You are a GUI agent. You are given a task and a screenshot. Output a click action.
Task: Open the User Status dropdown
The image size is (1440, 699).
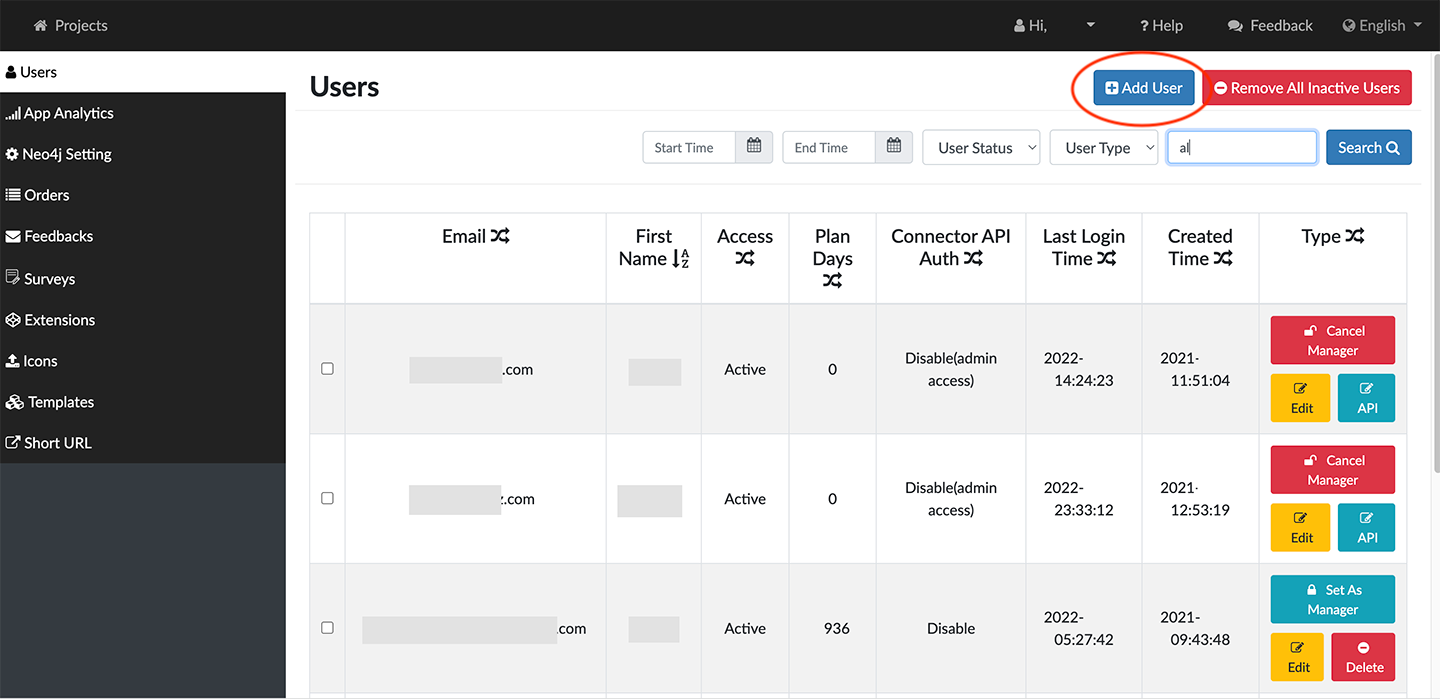click(981, 147)
